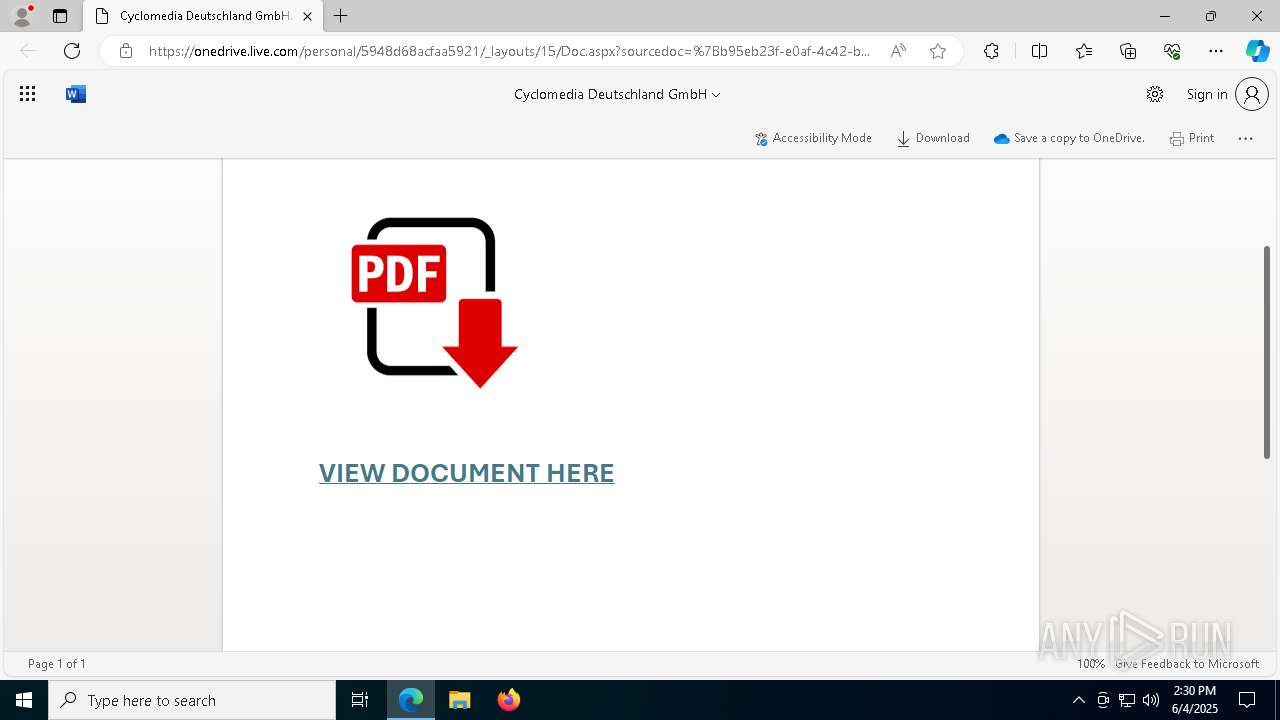Click the Sign in account avatar icon

coord(1252,94)
